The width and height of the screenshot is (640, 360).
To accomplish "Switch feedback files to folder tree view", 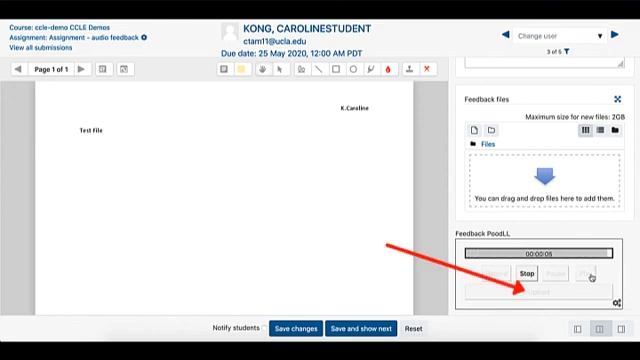I will 615,130.
